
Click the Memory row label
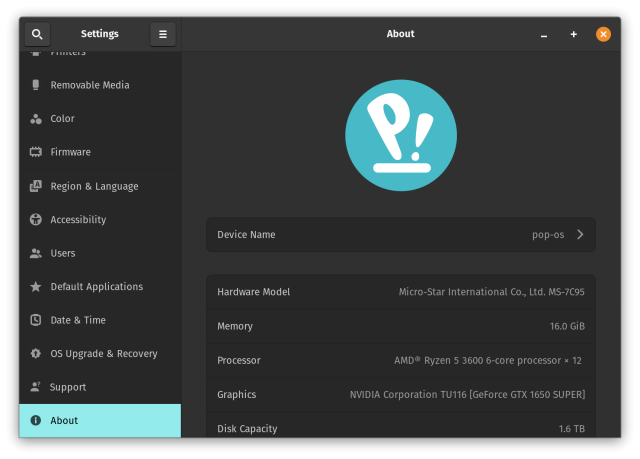pos(235,326)
